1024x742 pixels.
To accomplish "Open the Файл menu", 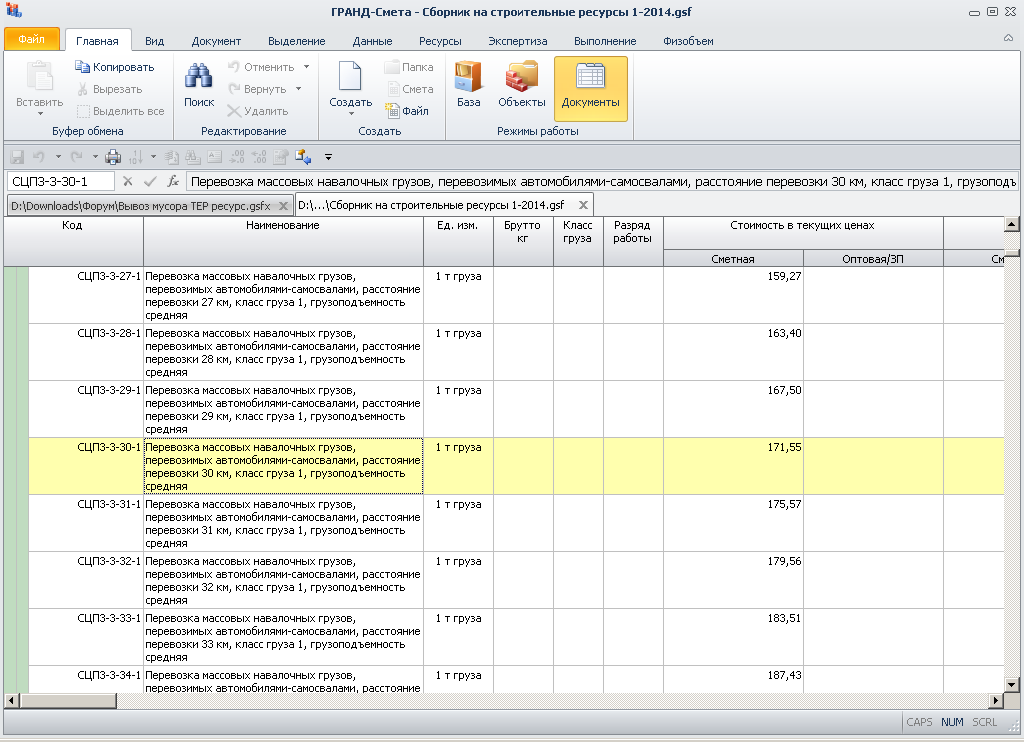I will [x=32, y=40].
